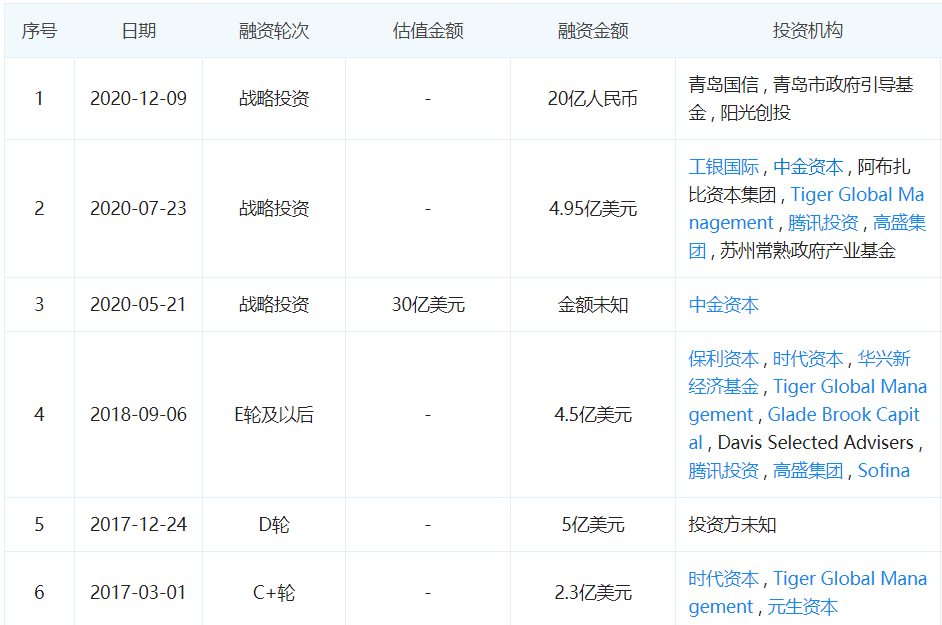This screenshot has width=942, height=625.
Task: Click the 2020-12-09 date cell
Action: 138,99
